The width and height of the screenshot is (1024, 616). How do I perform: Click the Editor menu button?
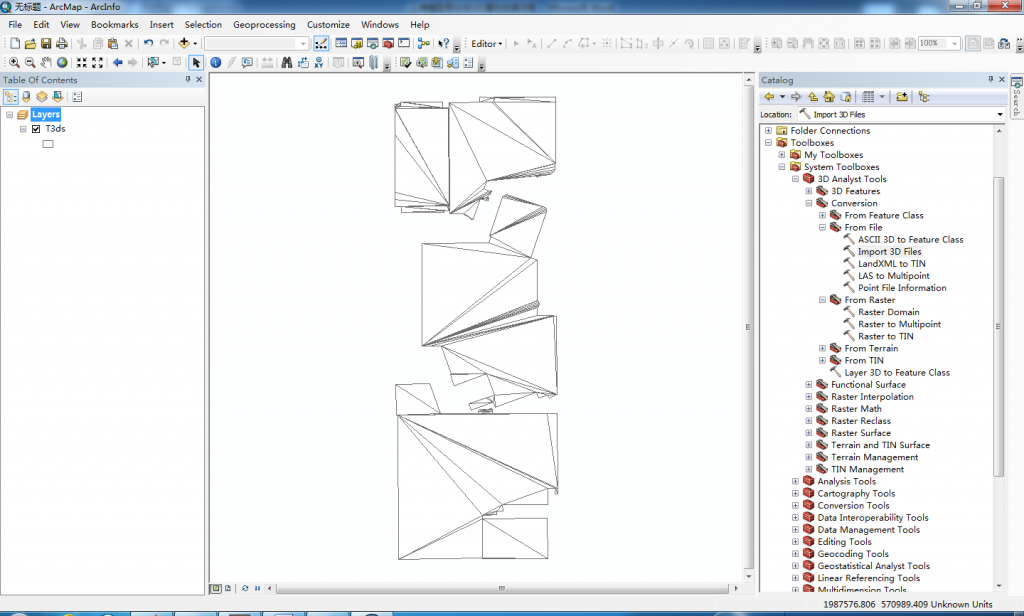point(487,44)
